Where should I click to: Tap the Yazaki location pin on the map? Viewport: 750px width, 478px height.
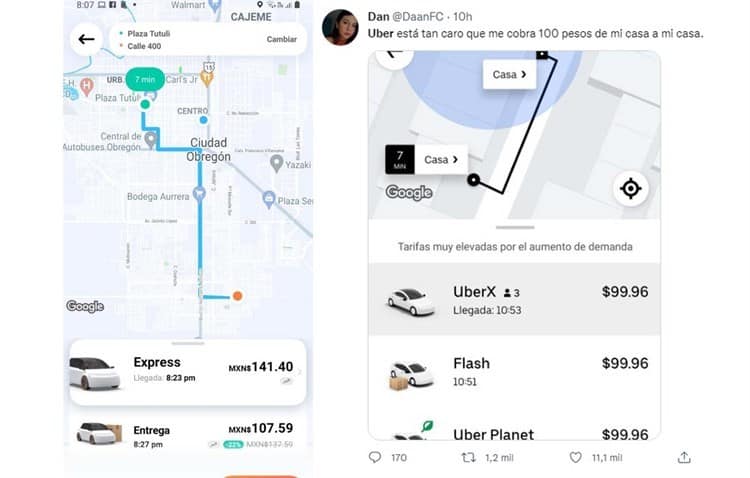click(276, 163)
